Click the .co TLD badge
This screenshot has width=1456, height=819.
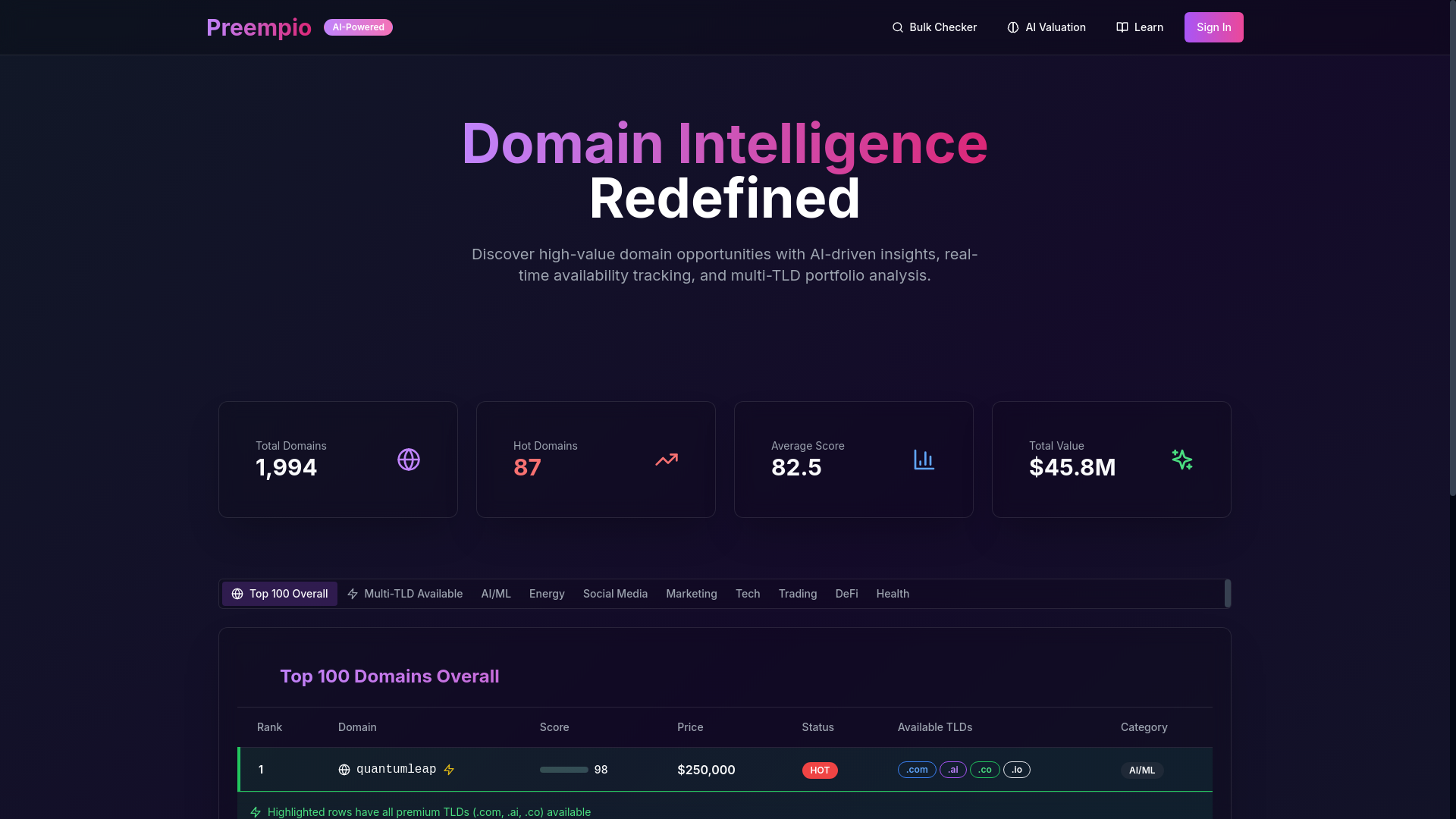click(x=985, y=770)
